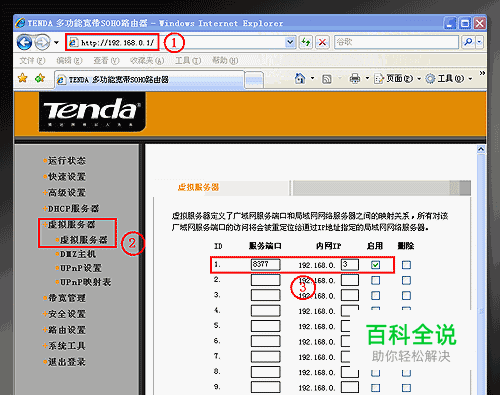Screen dimensions: 500x395
Task: Click the blank new tab button
Action: click(254, 80)
